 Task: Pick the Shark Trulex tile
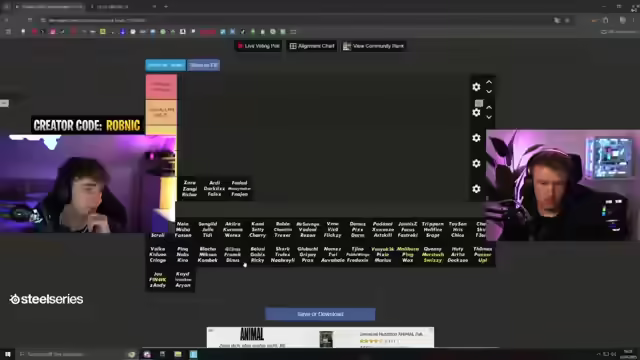coord(282,255)
